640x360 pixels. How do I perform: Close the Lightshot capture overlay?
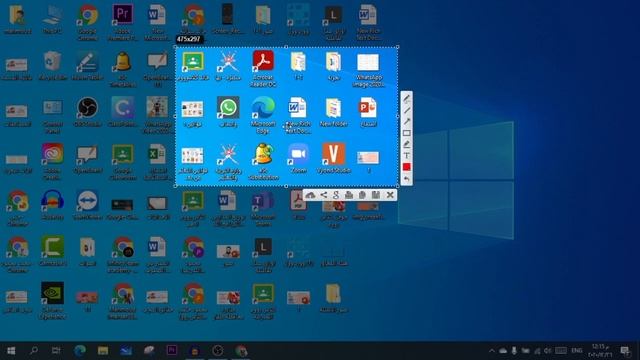pyautogui.click(x=390, y=195)
